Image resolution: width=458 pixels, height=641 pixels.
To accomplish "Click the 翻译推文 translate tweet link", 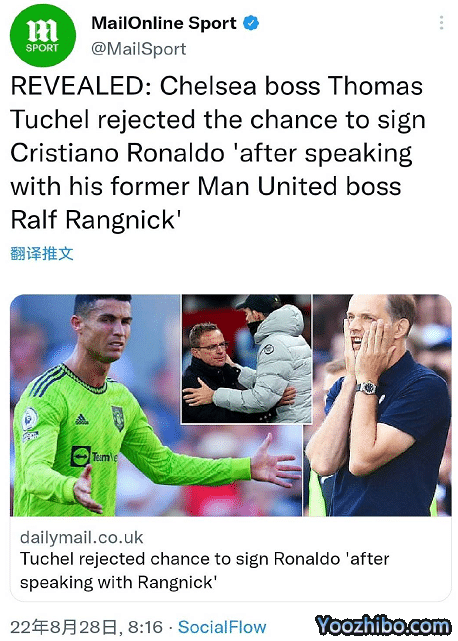I will click(42, 254).
